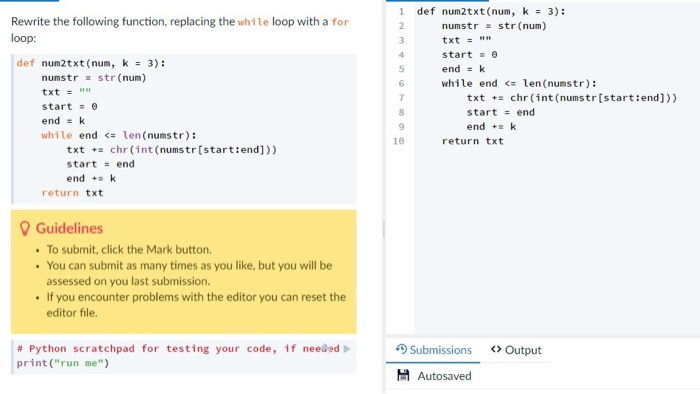700x394 pixels.
Task: Click editor line 4 start = 0
Action: (x=469, y=54)
